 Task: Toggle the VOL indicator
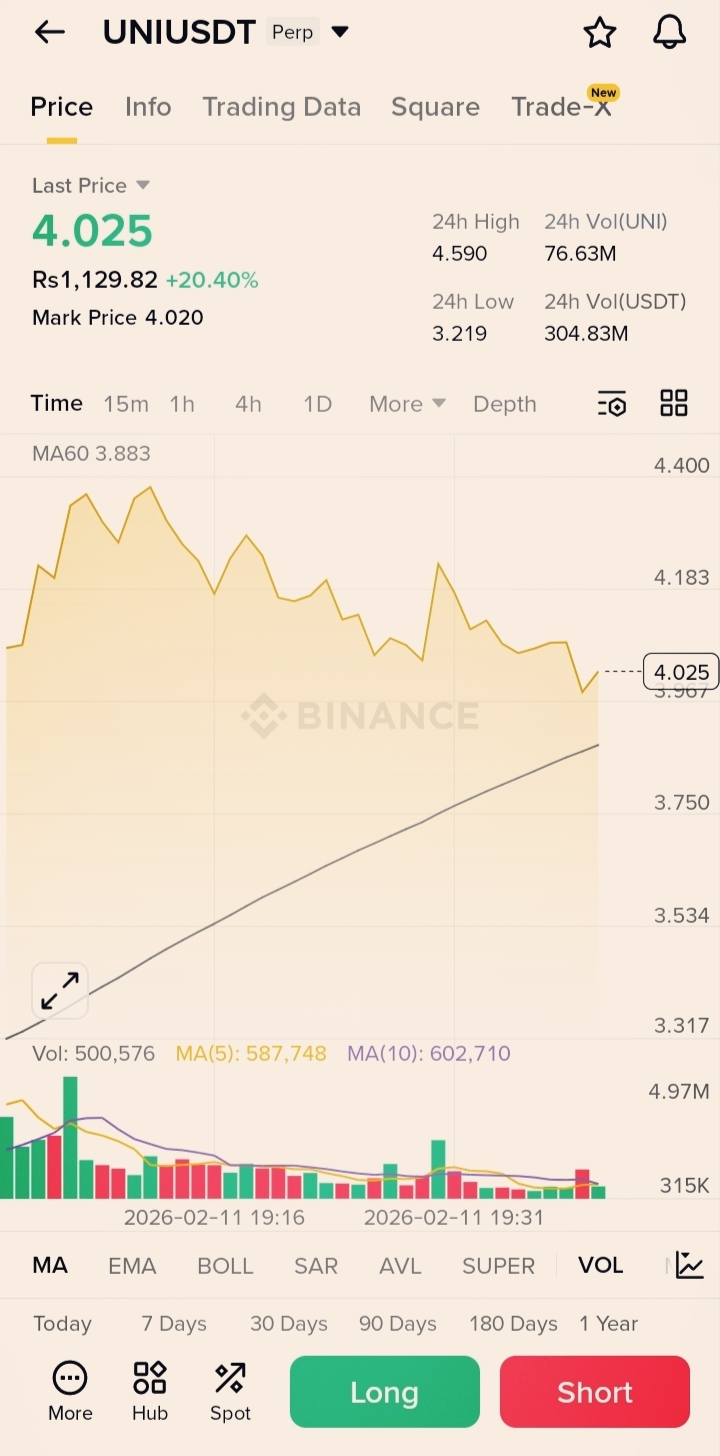(x=600, y=1266)
